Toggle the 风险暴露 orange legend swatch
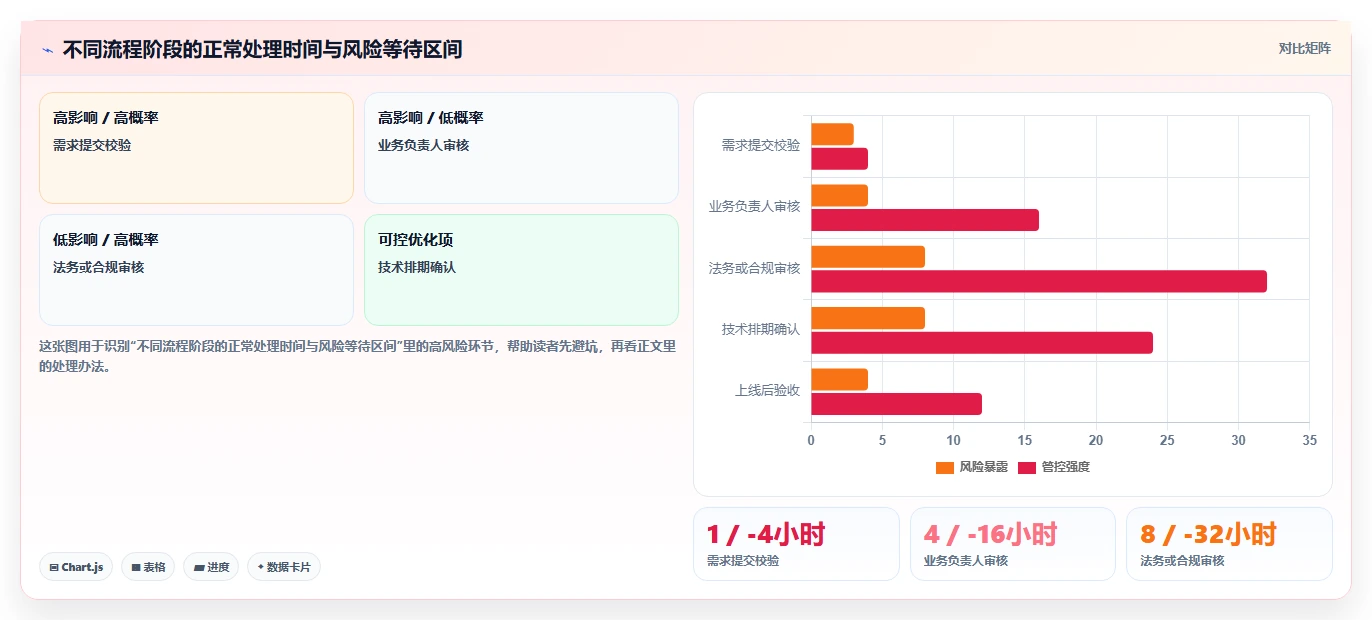The width and height of the screenshot is (1372, 620). coord(945,467)
